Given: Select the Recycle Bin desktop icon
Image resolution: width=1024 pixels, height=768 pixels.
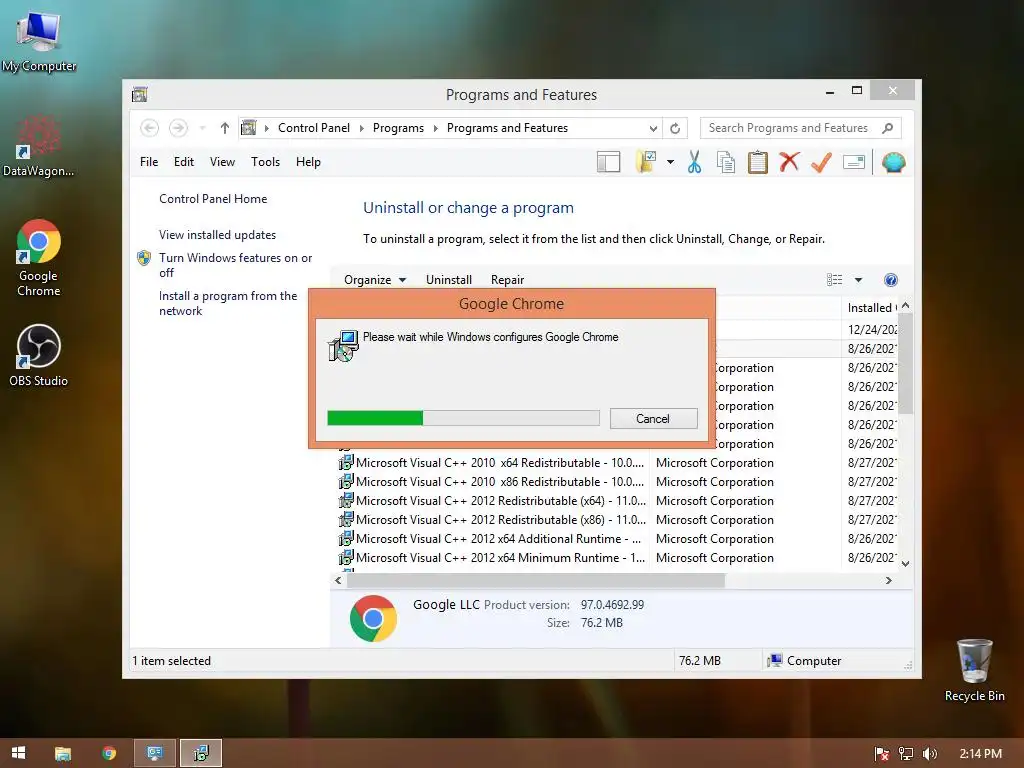Looking at the screenshot, I should pyautogui.click(x=974, y=670).
